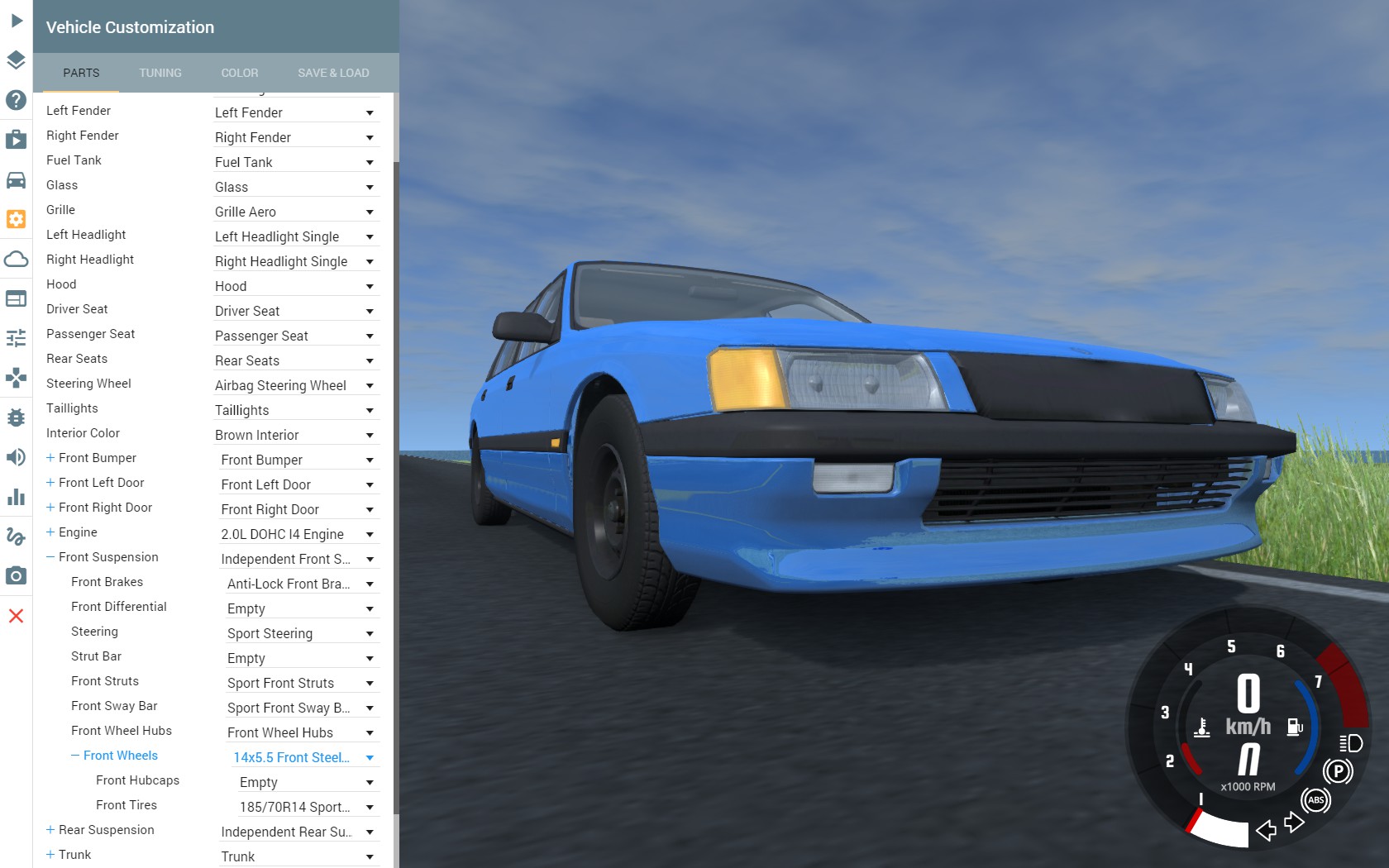Open the Left Headlight Single dropdown

(296, 236)
